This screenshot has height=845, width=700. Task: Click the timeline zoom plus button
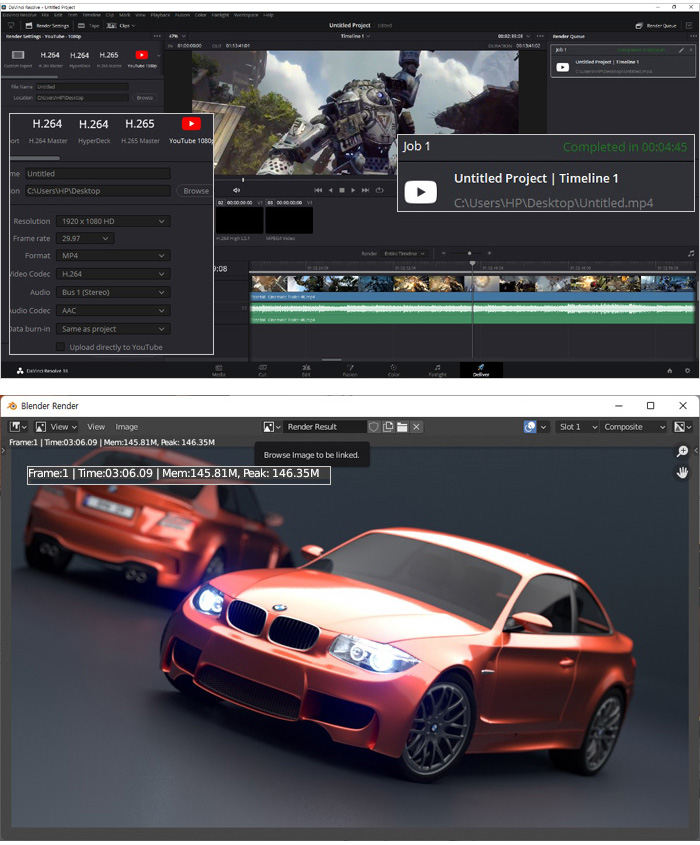489,253
